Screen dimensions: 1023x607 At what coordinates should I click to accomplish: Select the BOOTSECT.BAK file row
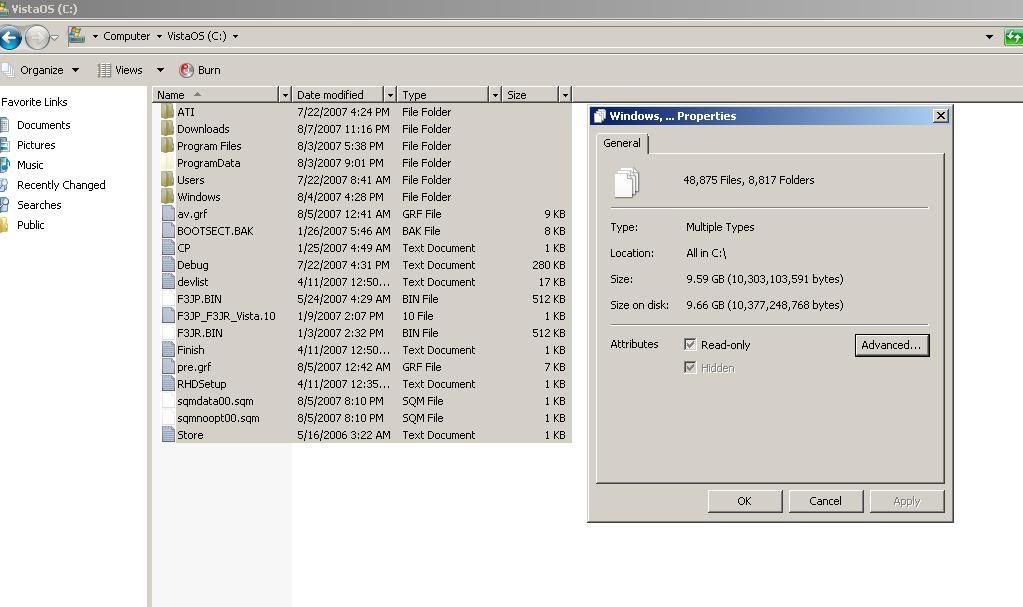click(215, 231)
